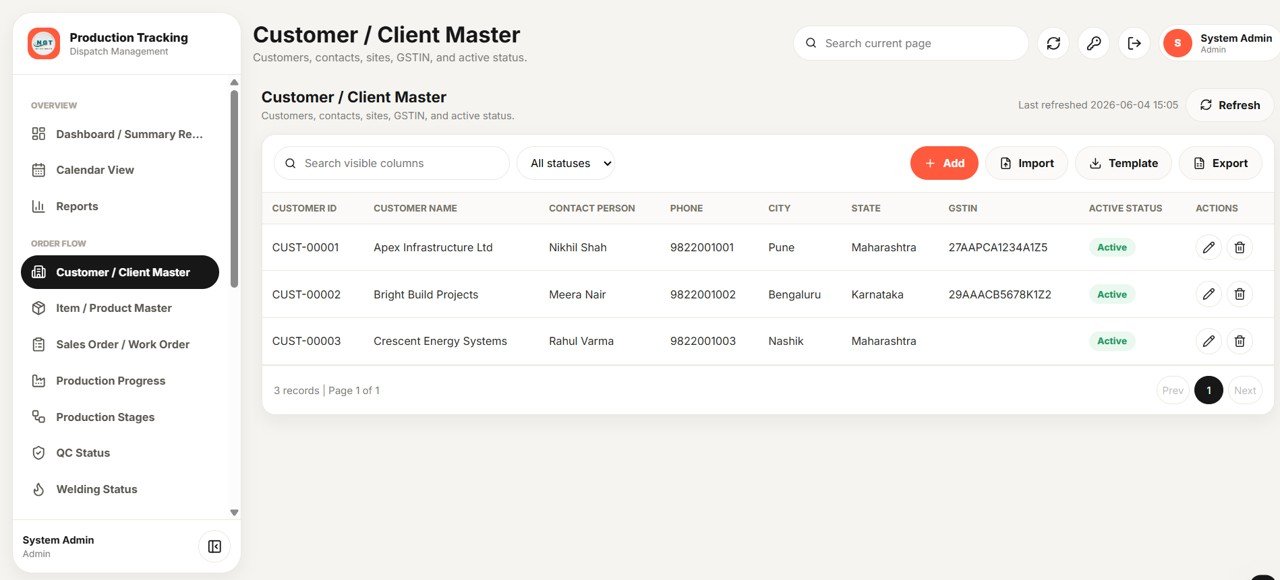The height and width of the screenshot is (580, 1280).
Task: Click the Next pagination button
Action: [x=1245, y=390]
